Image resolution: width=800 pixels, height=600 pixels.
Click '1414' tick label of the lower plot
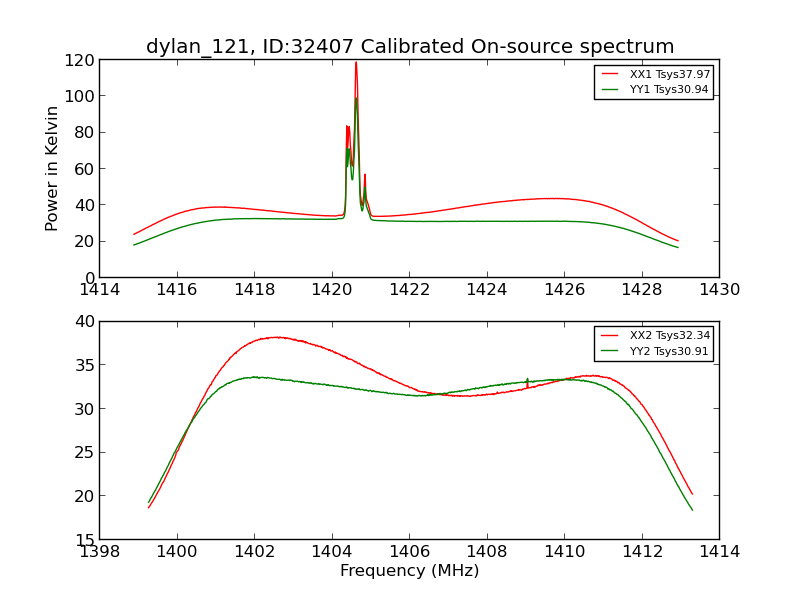[719, 552]
